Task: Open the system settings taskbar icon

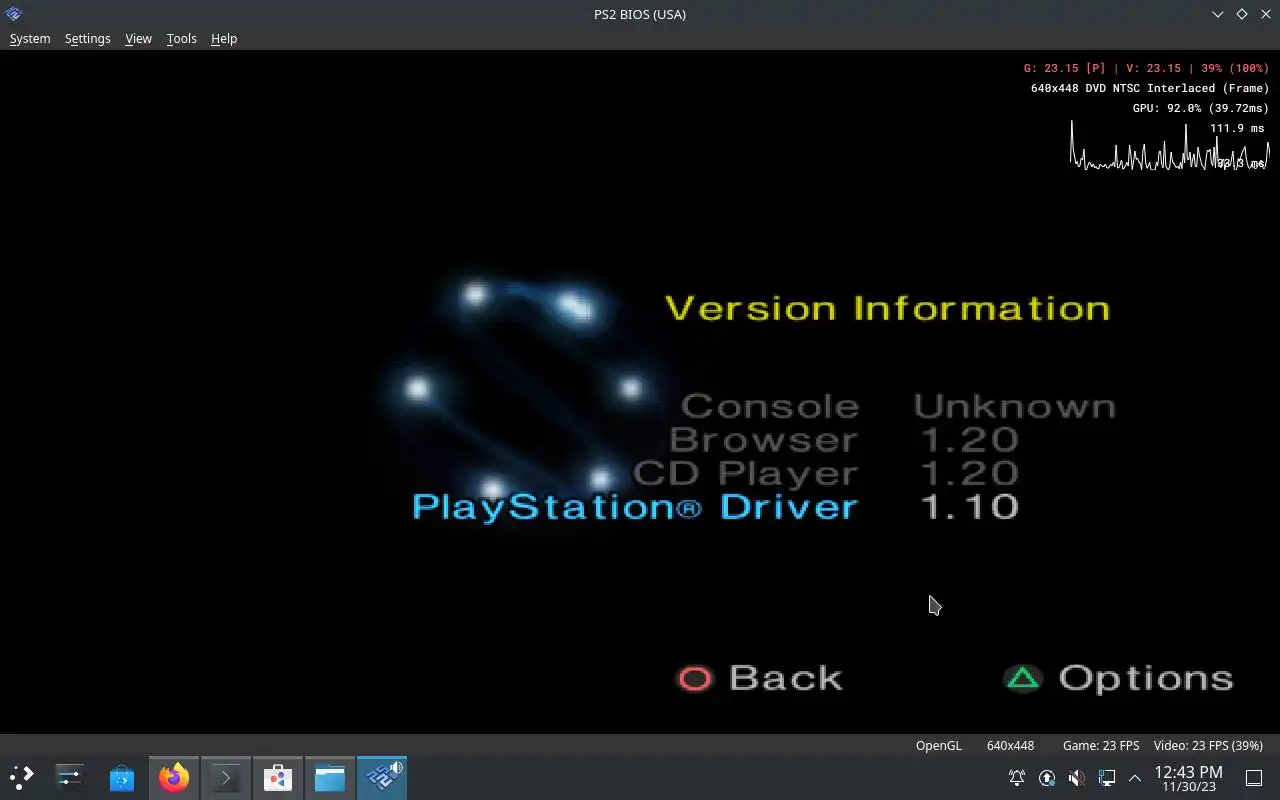Action: tap(70, 777)
